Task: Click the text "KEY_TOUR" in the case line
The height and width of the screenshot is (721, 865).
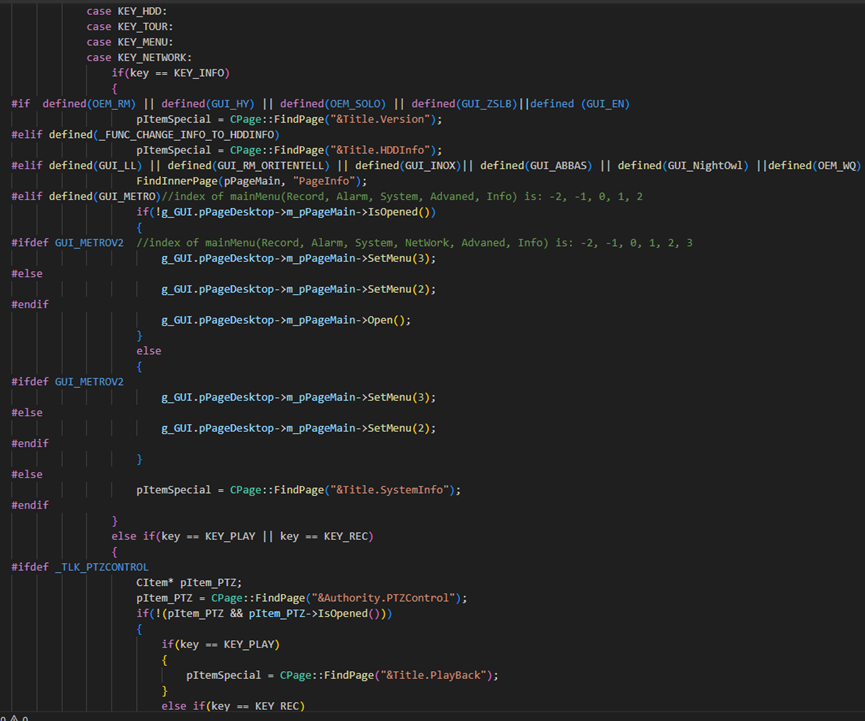Action: (x=142, y=26)
